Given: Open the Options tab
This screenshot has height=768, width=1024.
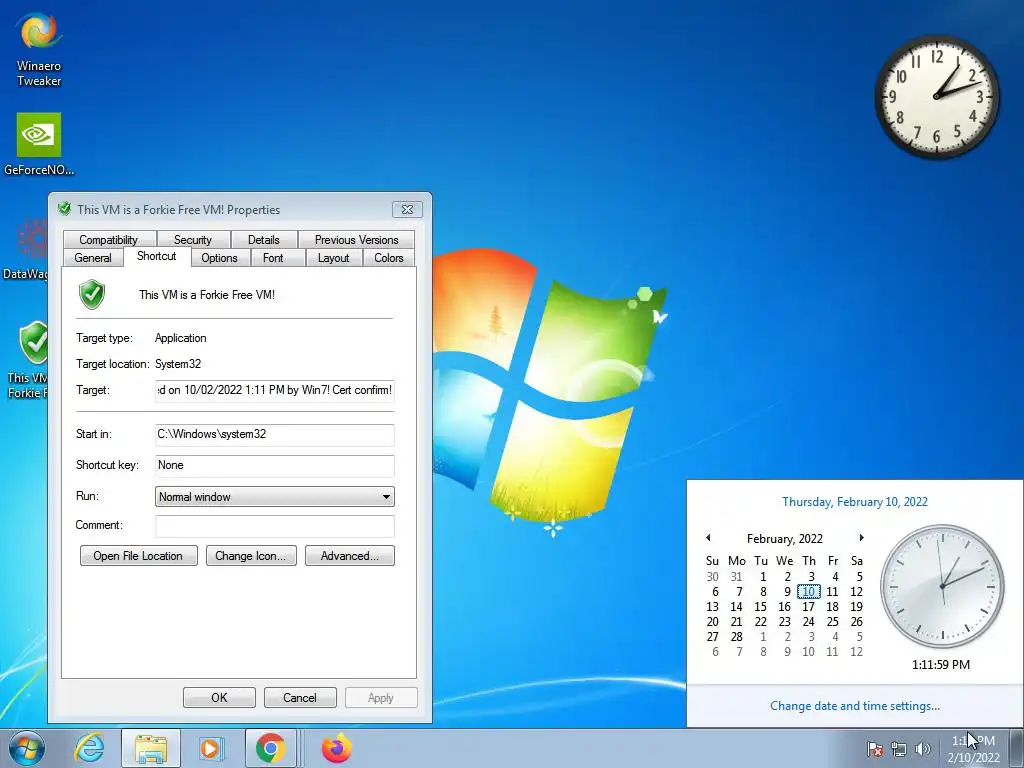Looking at the screenshot, I should [219, 258].
